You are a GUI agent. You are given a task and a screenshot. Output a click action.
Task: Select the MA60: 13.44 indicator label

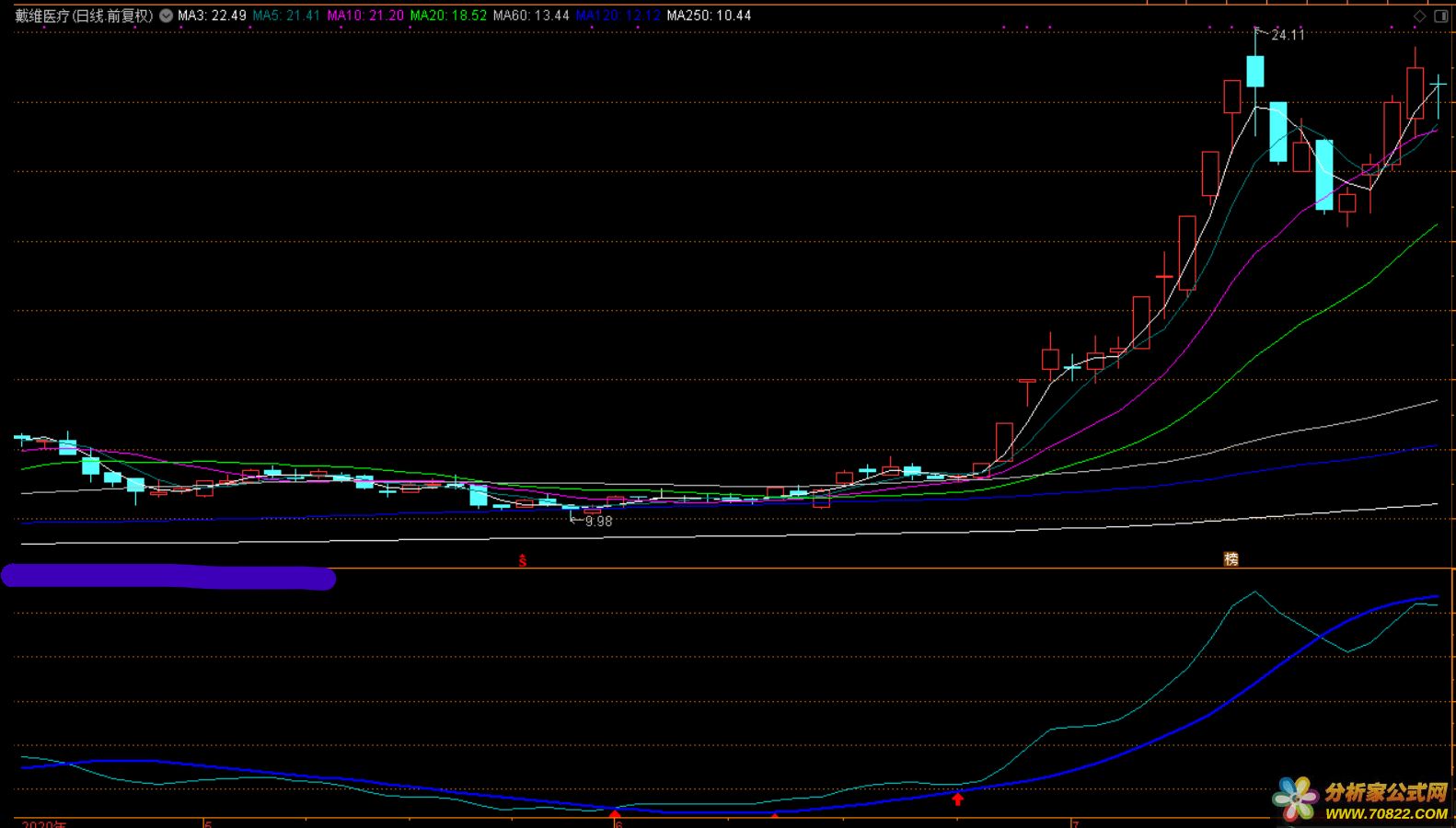click(531, 16)
